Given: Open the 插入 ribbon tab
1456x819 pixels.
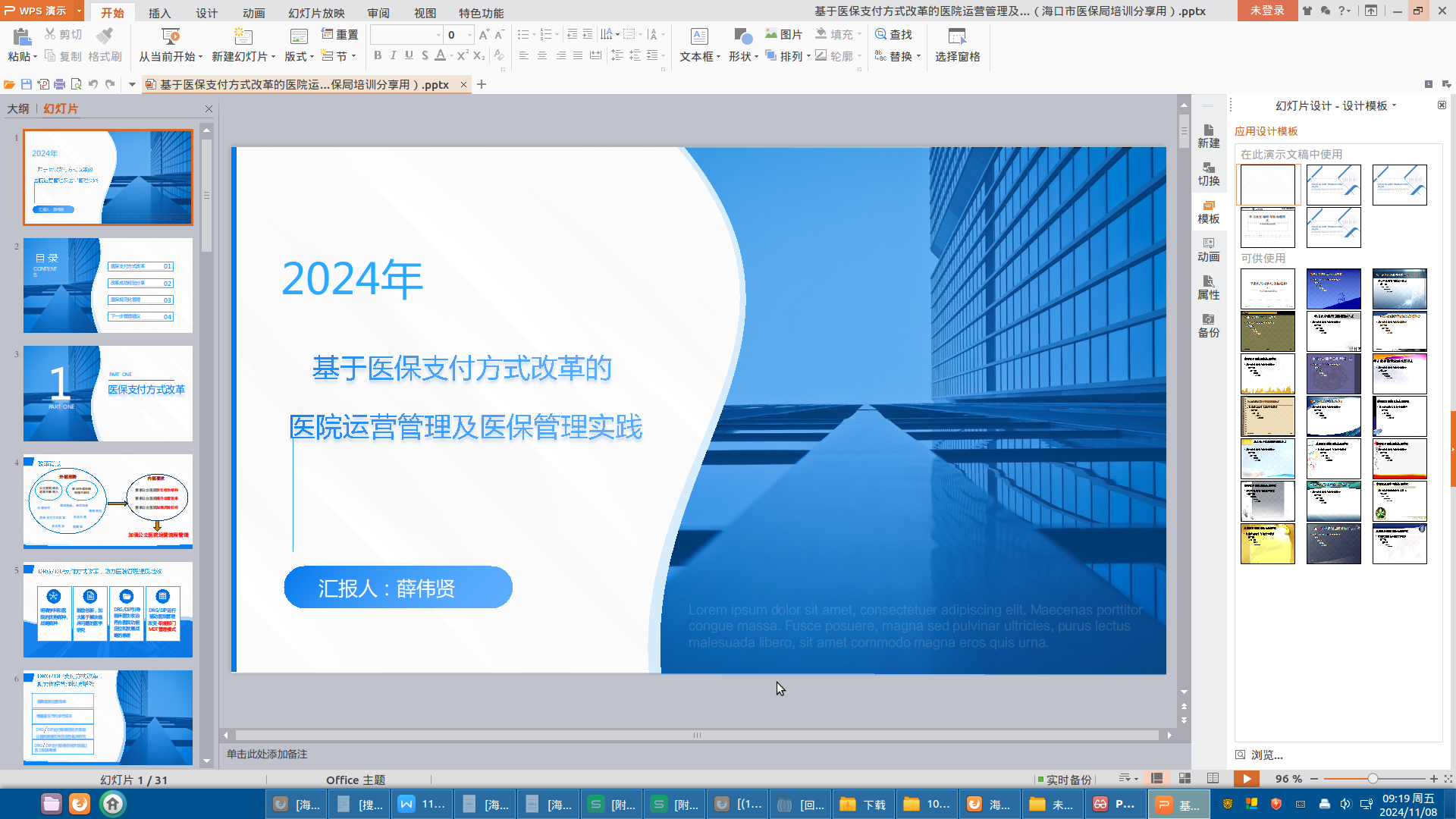Looking at the screenshot, I should coord(159,13).
